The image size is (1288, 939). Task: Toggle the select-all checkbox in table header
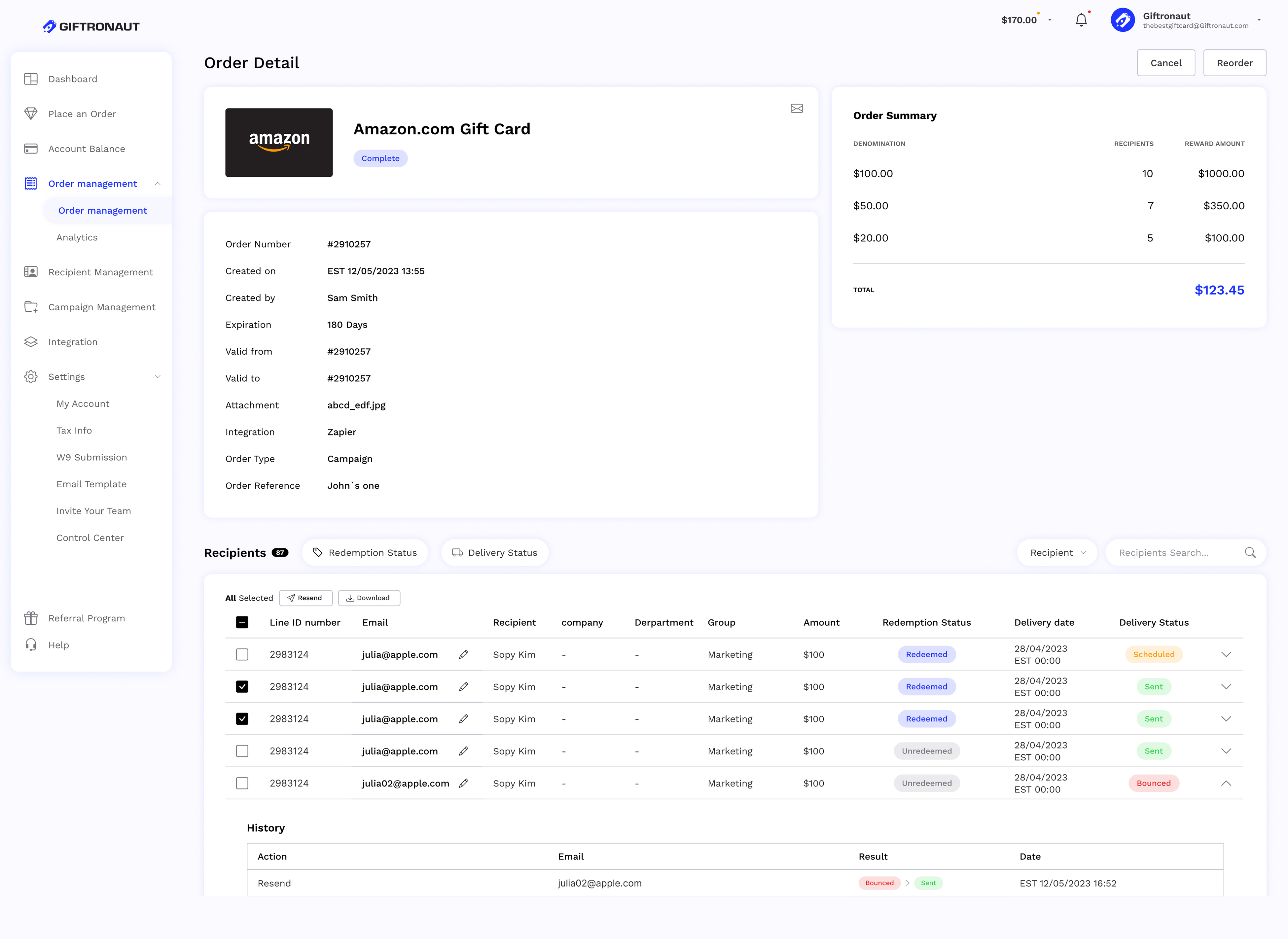tap(242, 622)
